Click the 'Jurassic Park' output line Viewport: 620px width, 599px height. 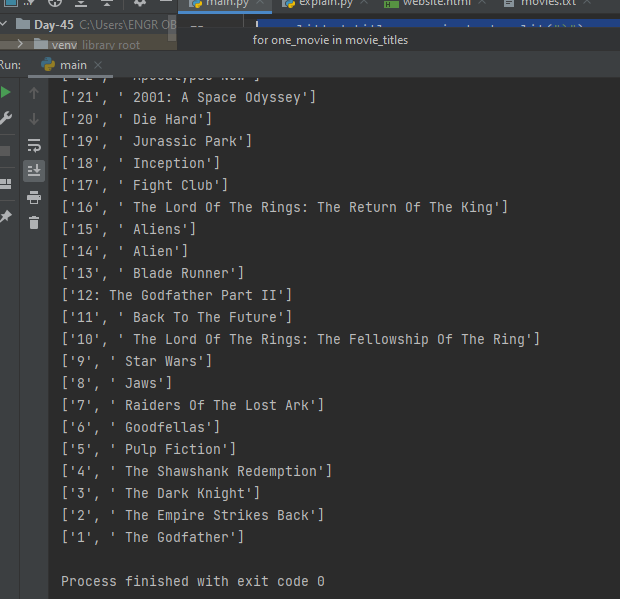[156, 141]
